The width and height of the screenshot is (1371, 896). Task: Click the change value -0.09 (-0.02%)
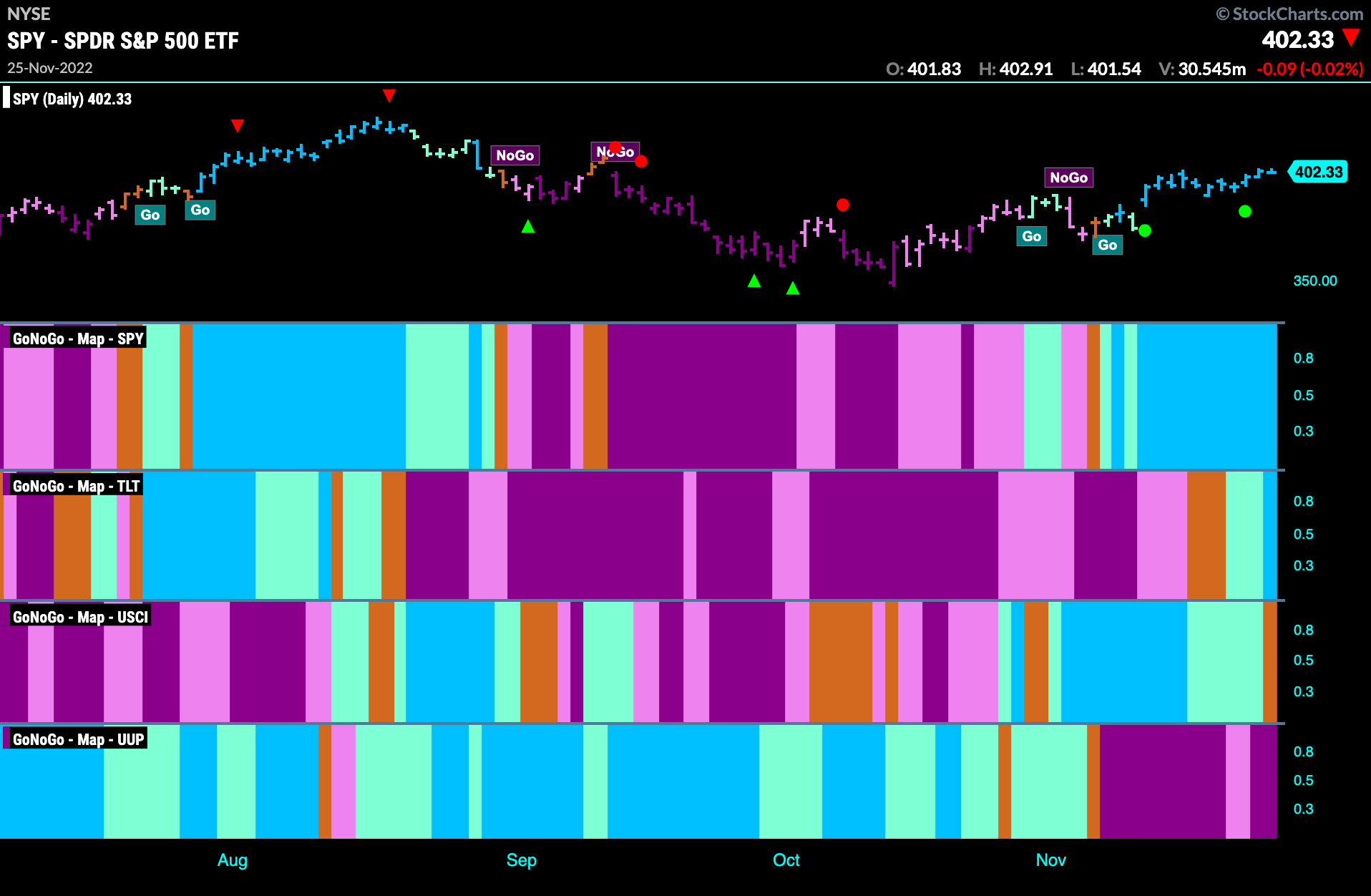pos(1310,69)
